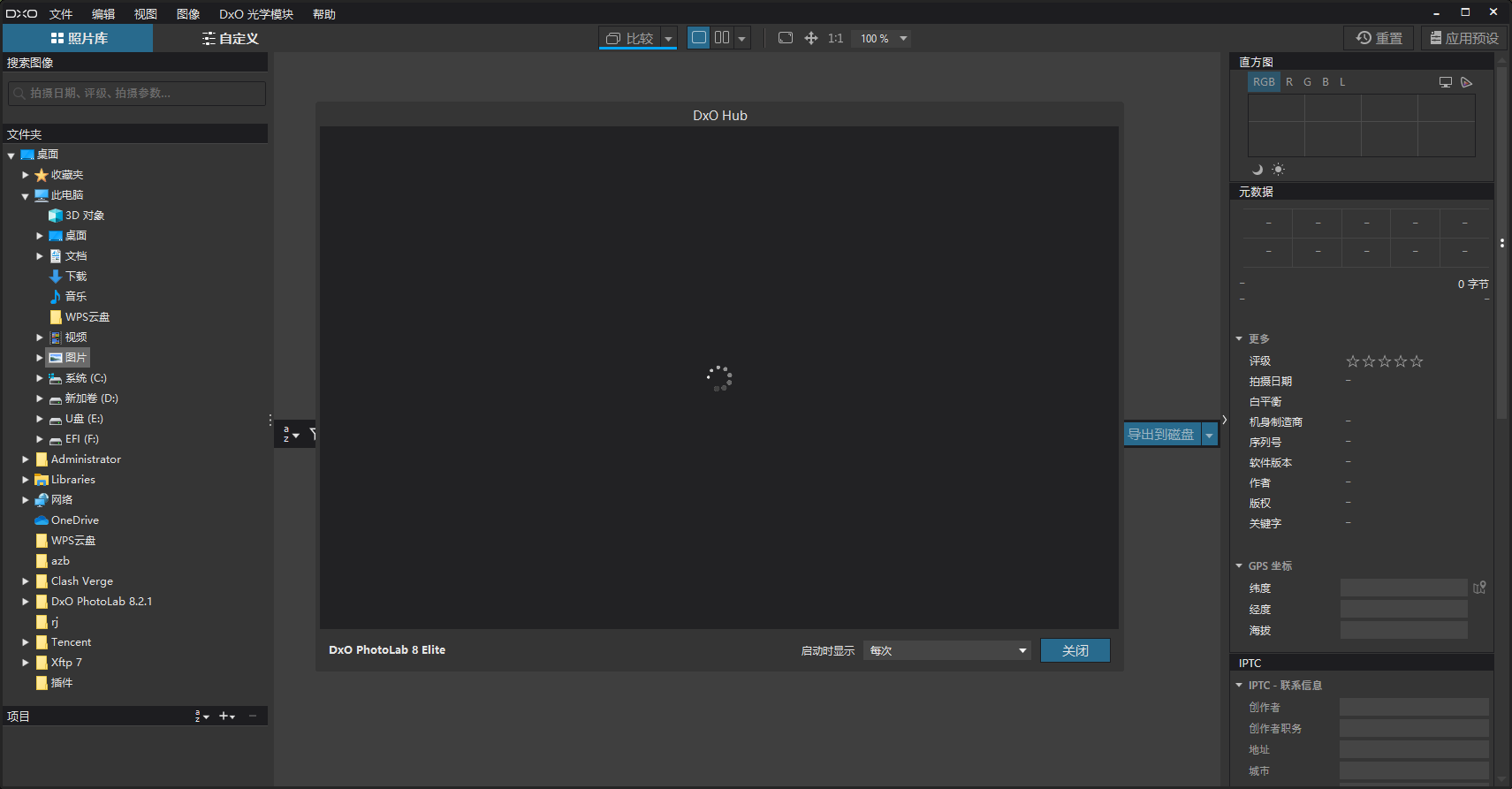This screenshot has height=789, width=1512.
Task: Click the image search input field
Action: (137, 93)
